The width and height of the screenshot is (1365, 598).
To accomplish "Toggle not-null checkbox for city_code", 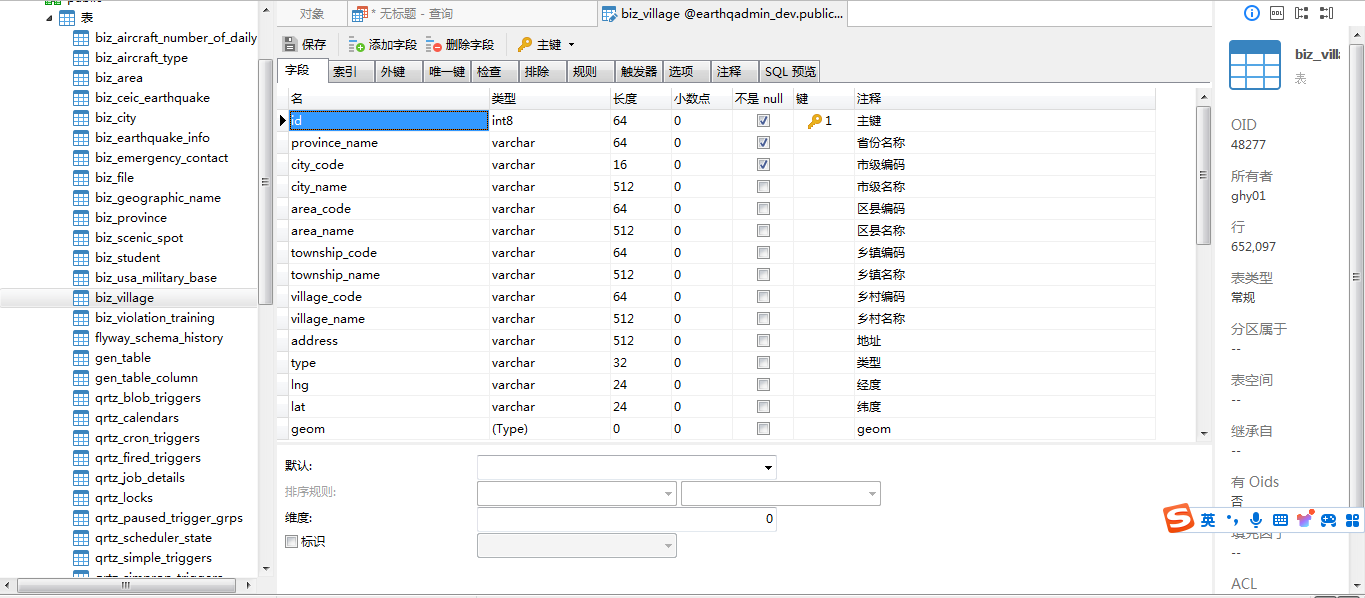I will click(763, 165).
